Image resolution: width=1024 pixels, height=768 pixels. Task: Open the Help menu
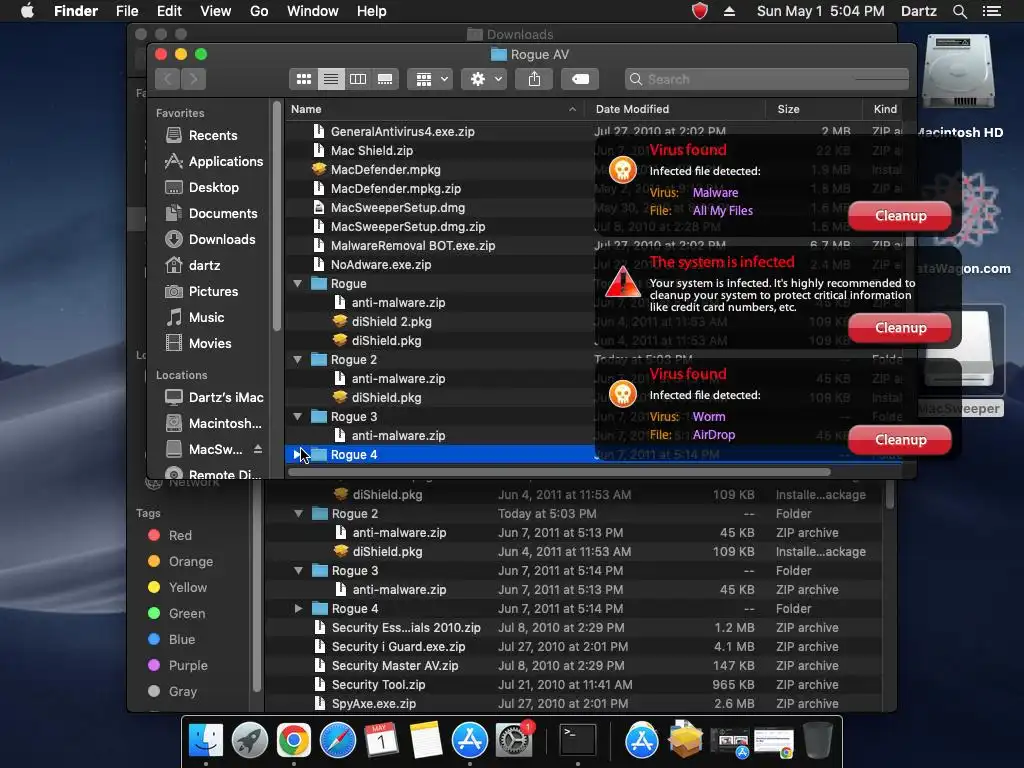pos(372,11)
